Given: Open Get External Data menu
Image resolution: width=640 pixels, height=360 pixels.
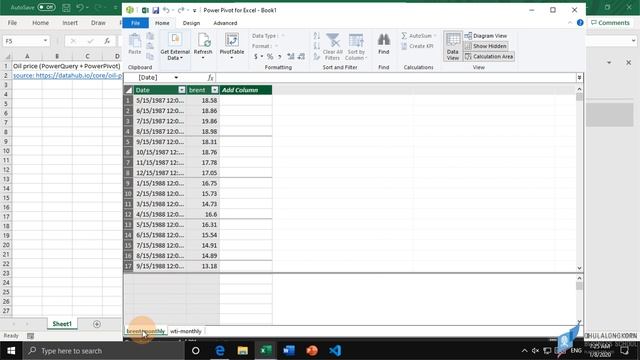Looking at the screenshot, I should click(x=175, y=47).
